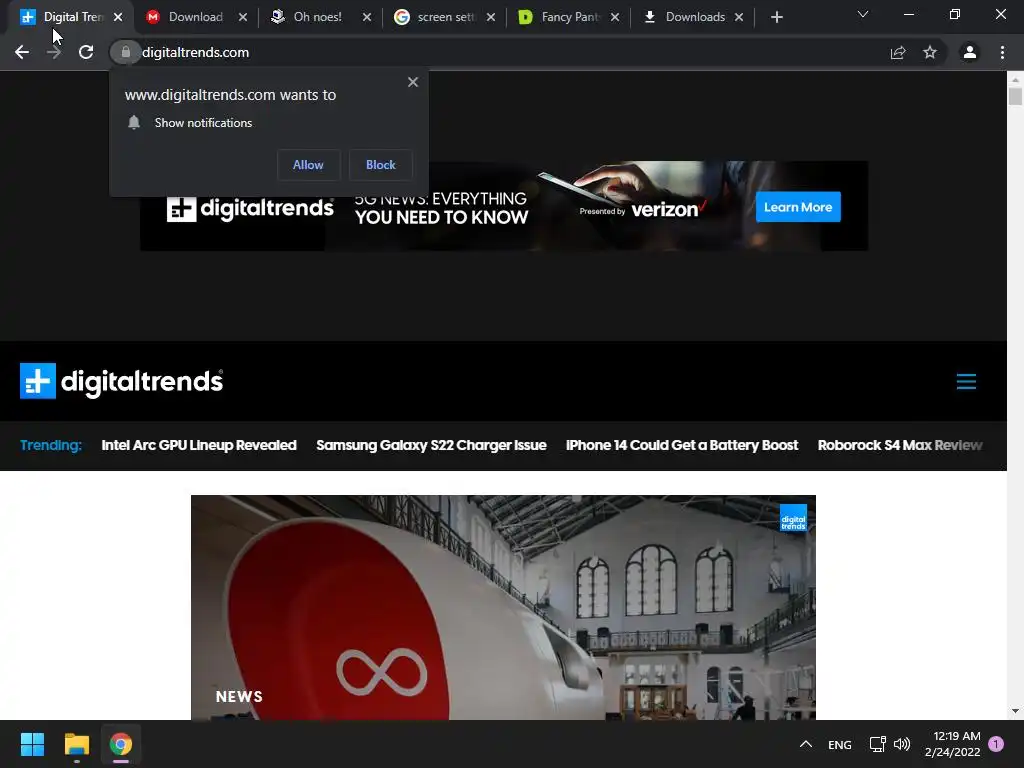This screenshot has width=1024, height=768.
Task: Open Intel Arc GPU Lineup Revealed link
Action: click(x=199, y=445)
